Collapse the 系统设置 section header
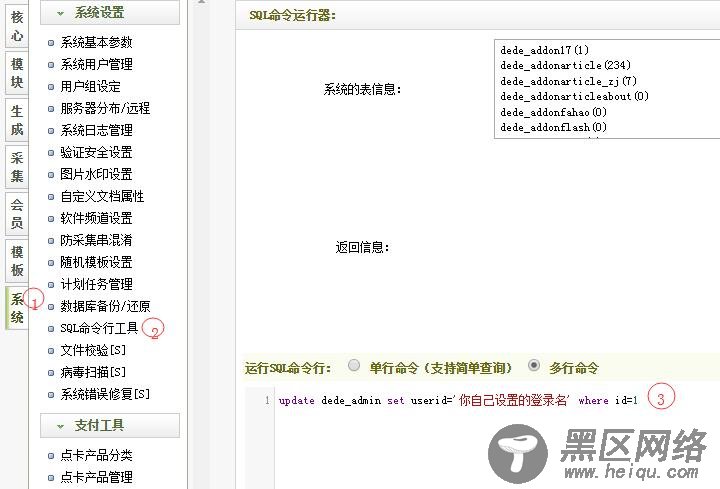 point(110,12)
